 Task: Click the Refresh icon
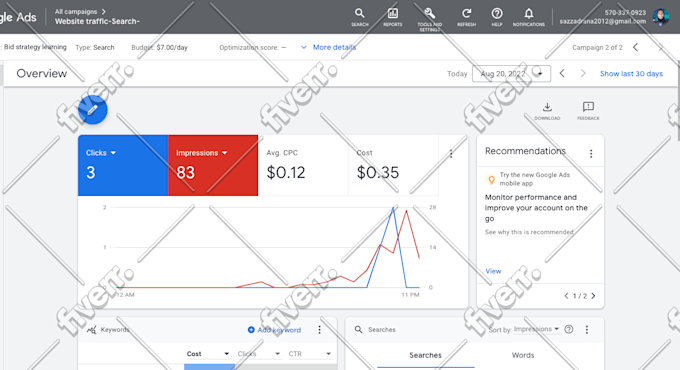466,17
